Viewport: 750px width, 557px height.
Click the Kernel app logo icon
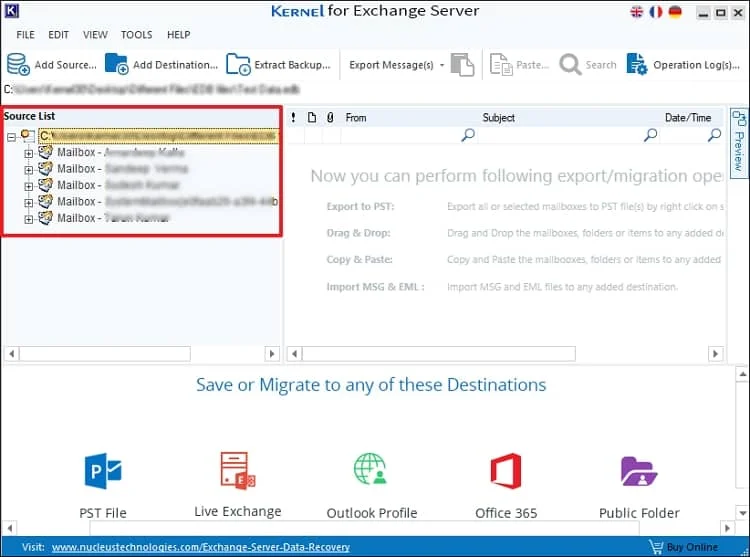(11, 10)
